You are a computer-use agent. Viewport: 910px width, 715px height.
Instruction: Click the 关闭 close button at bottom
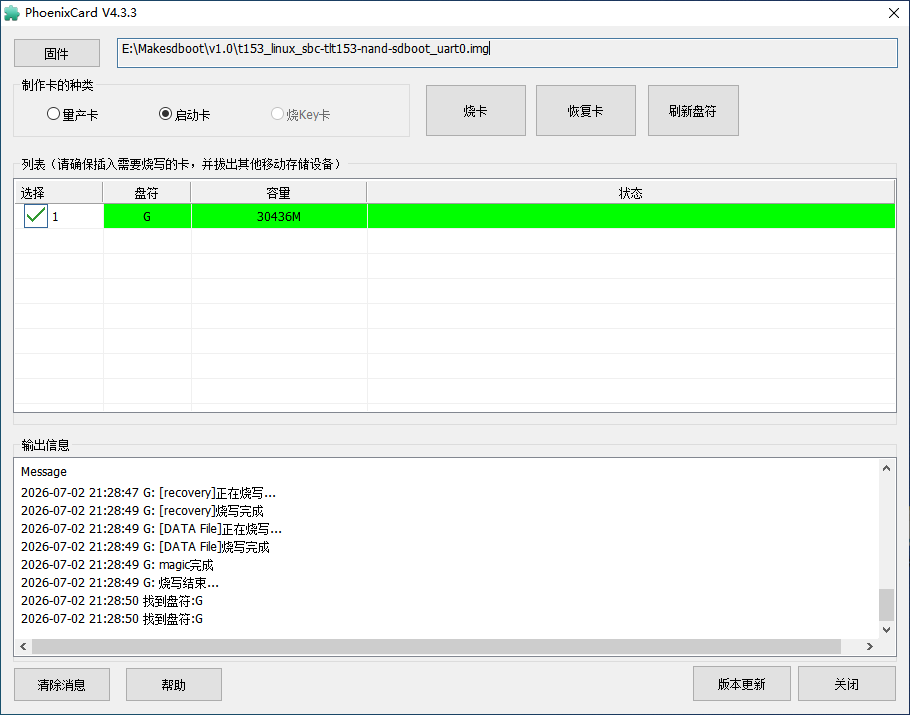[847, 684]
